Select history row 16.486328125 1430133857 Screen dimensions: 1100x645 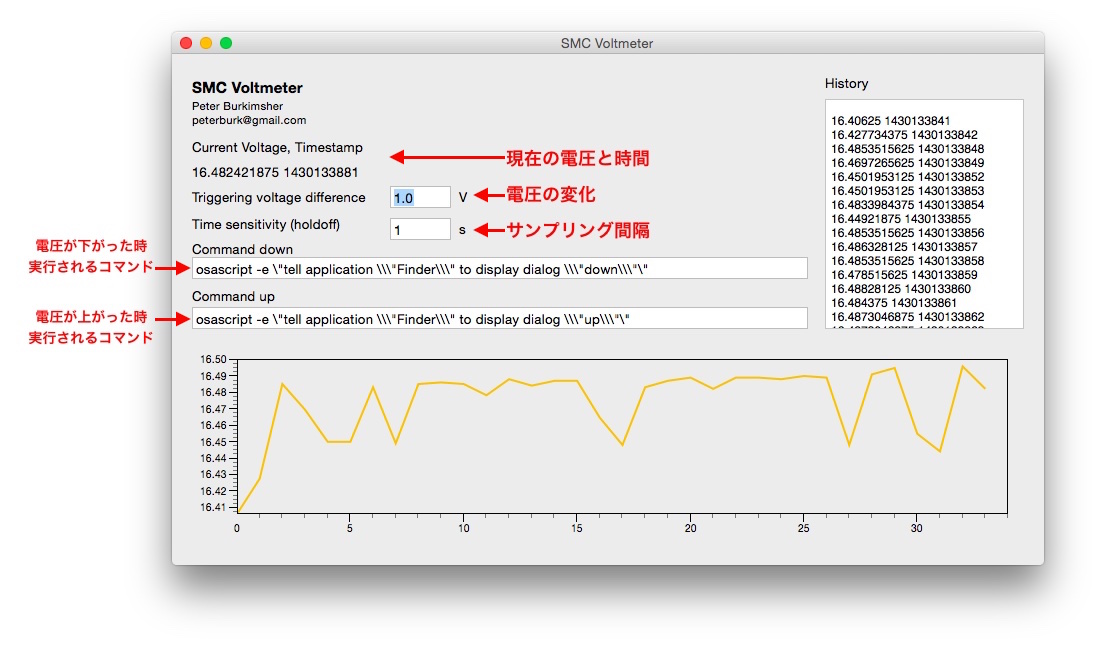coord(904,247)
